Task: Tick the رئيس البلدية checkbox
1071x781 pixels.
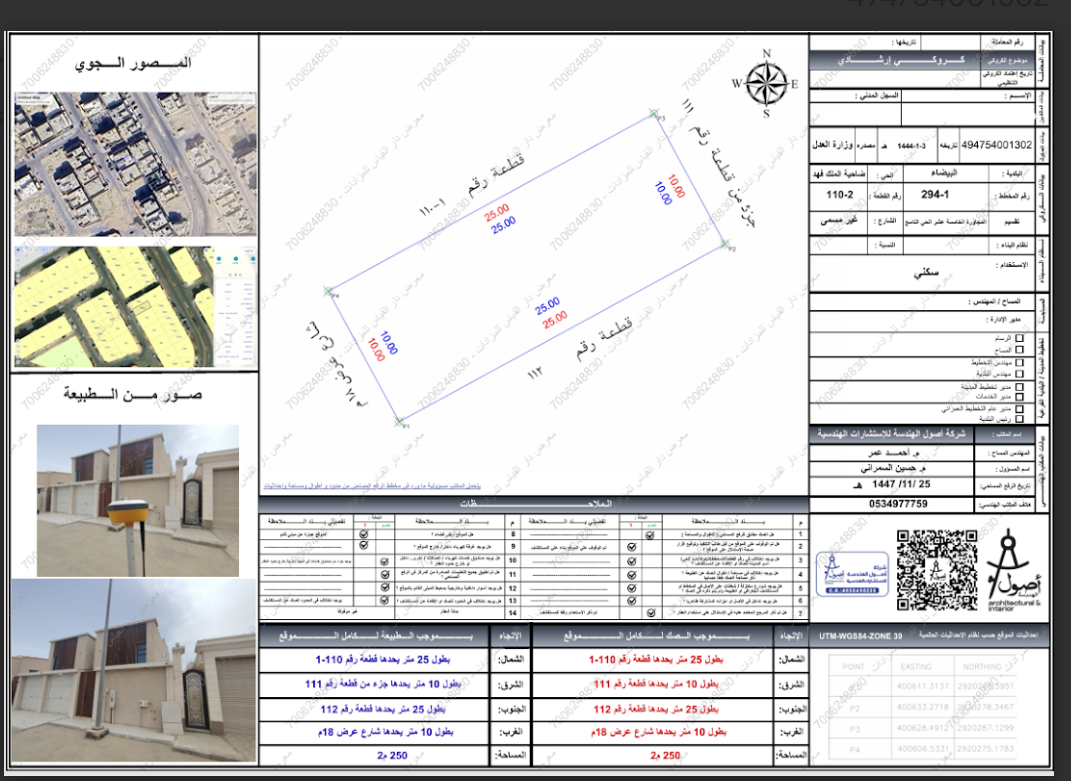Action: pos(1019,419)
